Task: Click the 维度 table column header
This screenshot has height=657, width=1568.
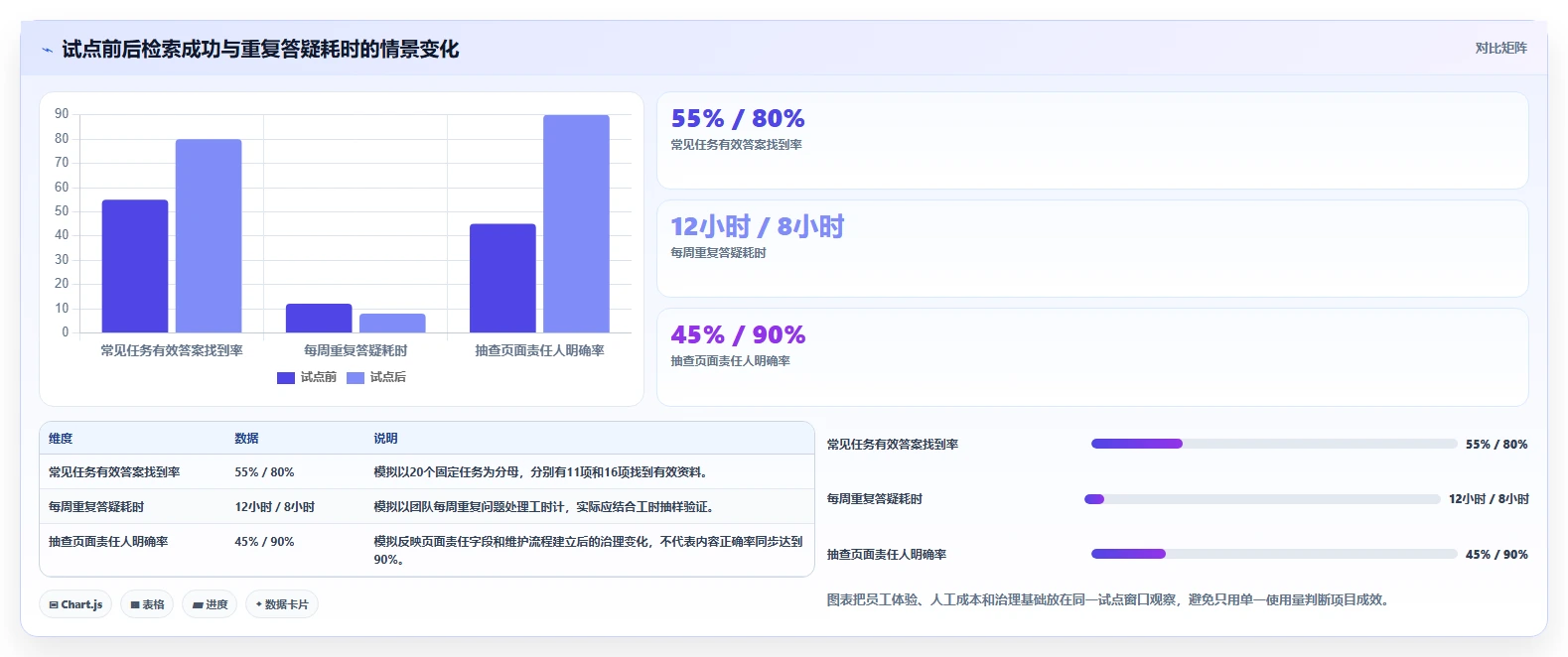Action: [x=61, y=439]
